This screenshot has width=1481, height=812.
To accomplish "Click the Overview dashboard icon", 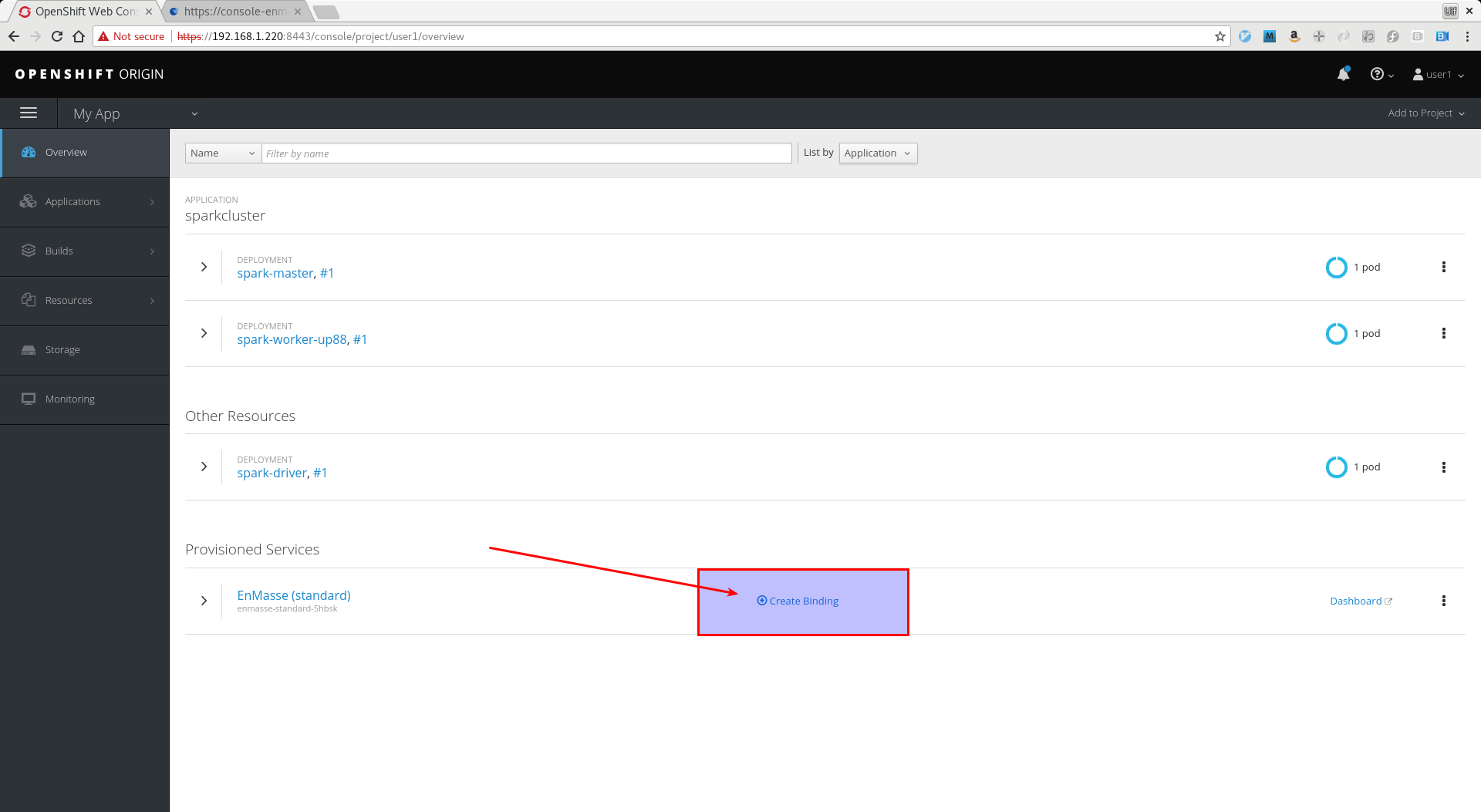I will [29, 152].
